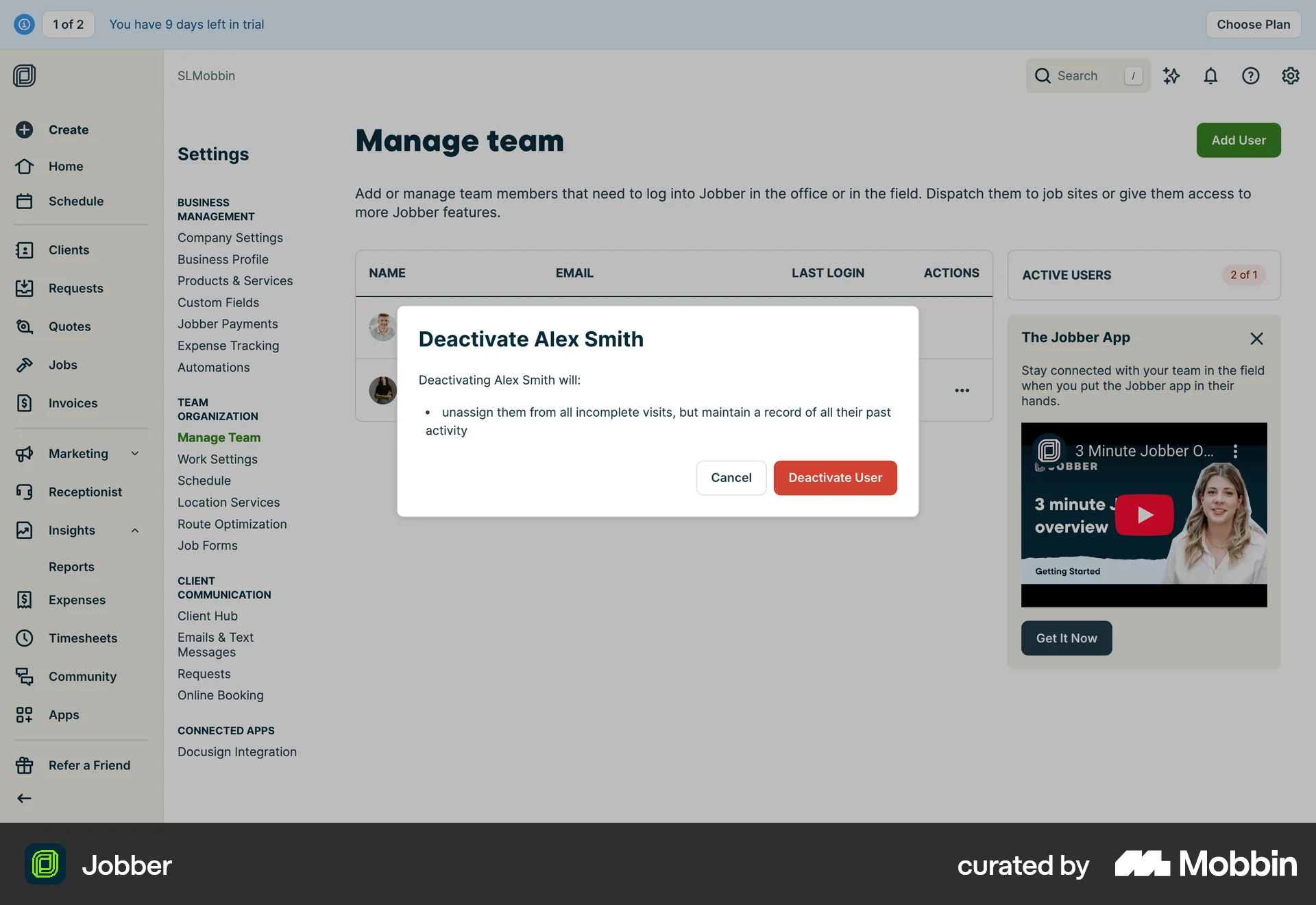Collapse the sidebar with the arrow icon
Image resolution: width=1316 pixels, height=905 pixels.
(24, 798)
